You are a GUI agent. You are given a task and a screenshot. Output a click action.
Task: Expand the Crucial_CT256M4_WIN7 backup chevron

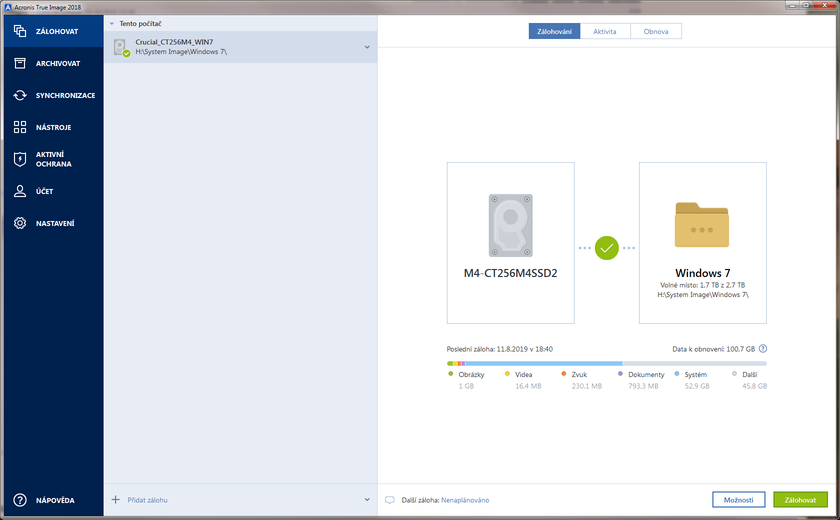[x=367, y=47]
